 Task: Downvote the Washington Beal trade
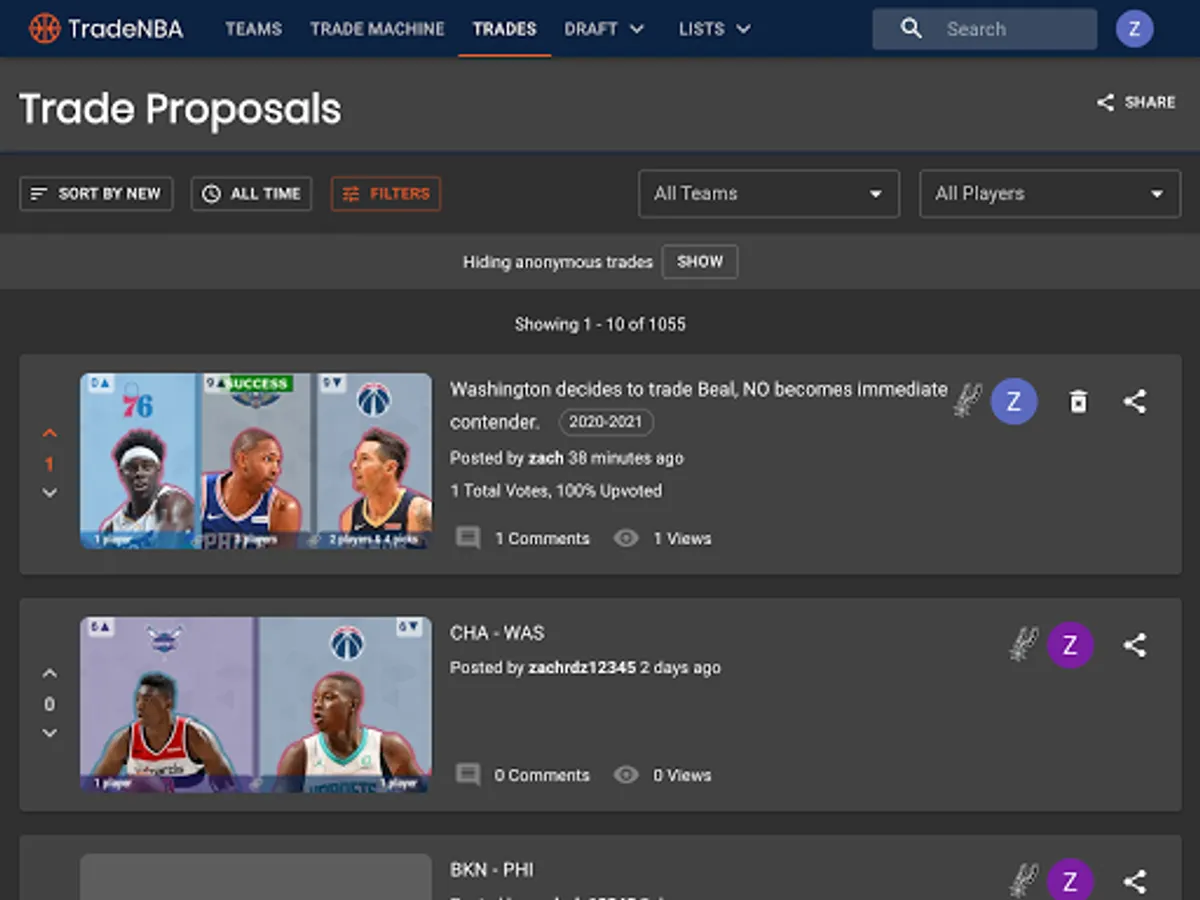pyautogui.click(x=49, y=492)
